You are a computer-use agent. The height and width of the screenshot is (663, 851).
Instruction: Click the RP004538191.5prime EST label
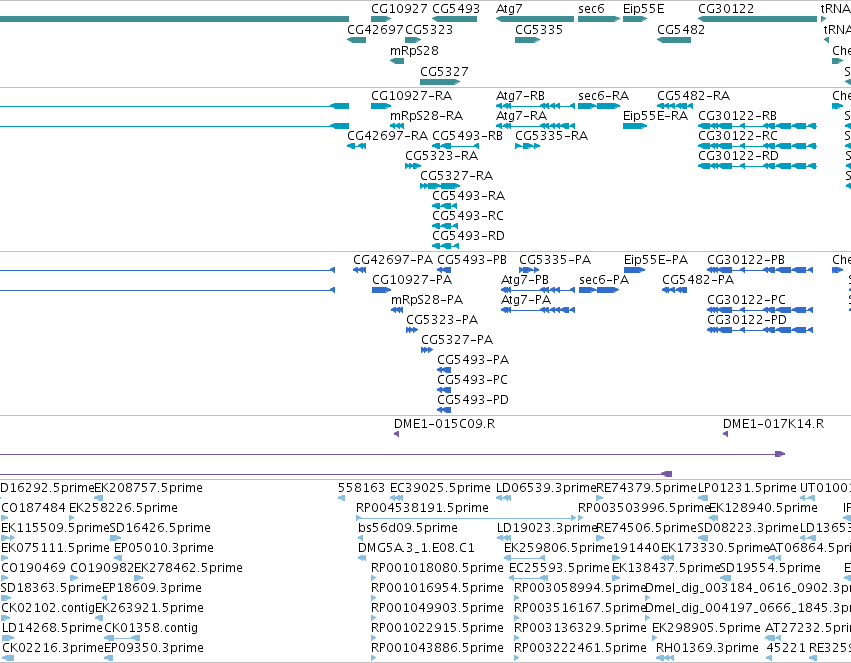(x=422, y=508)
